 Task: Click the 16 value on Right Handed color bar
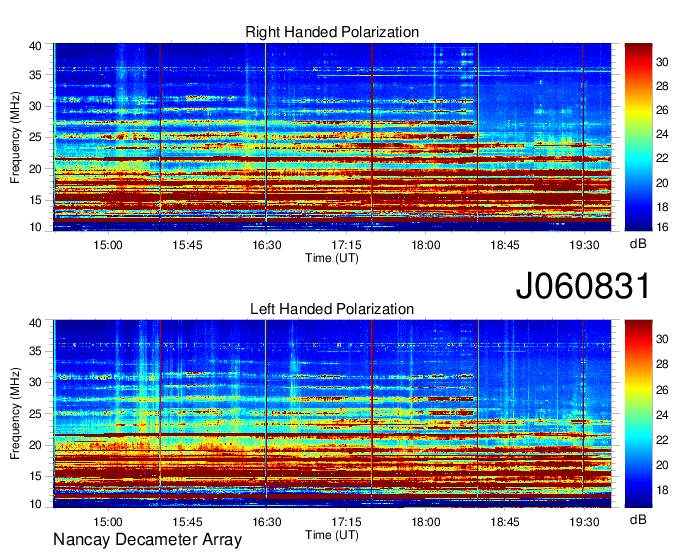click(x=662, y=227)
